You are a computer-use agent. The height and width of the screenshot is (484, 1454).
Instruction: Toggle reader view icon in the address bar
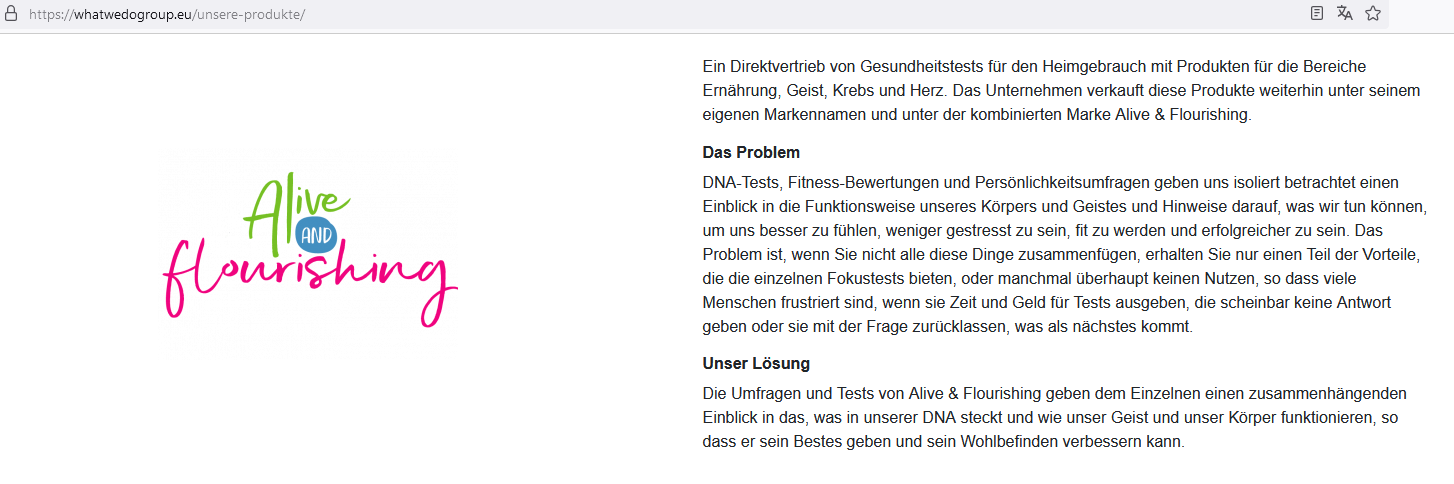1317,14
